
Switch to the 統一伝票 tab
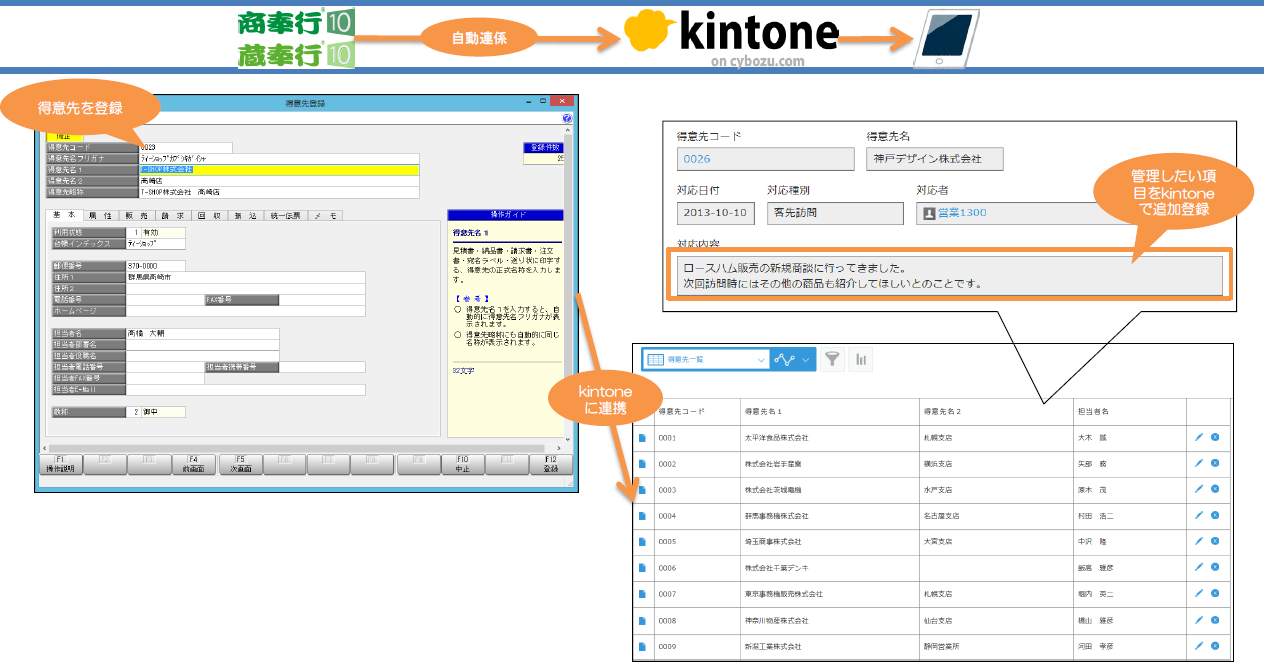point(285,215)
